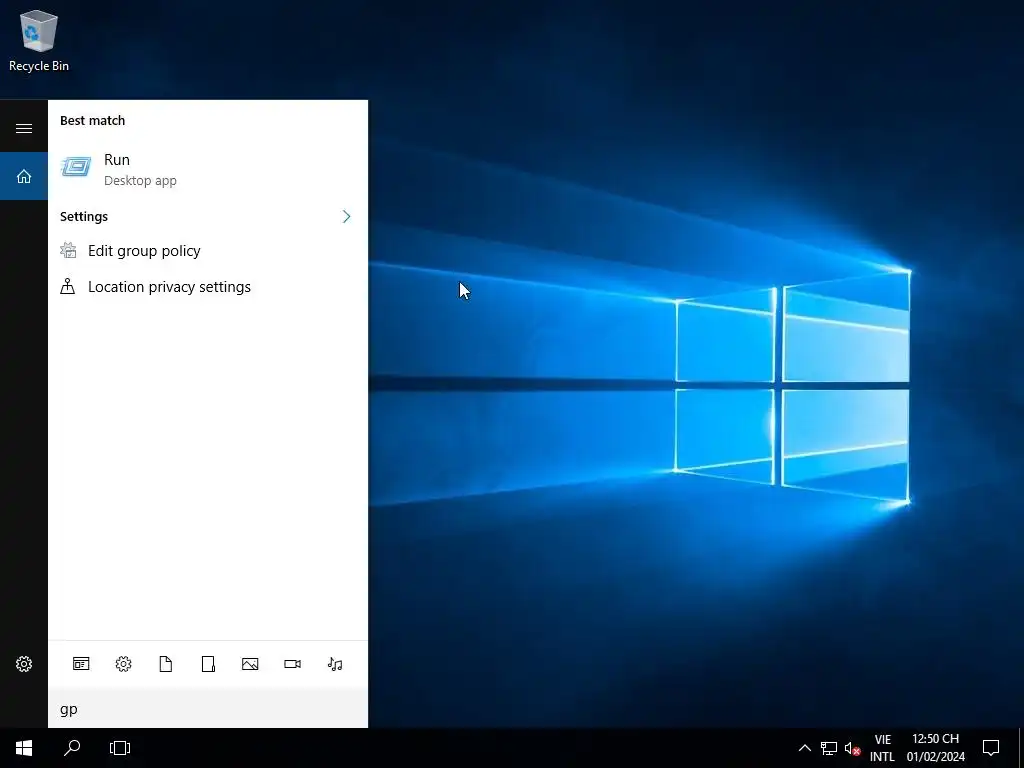Launch the Run desktop app result
The height and width of the screenshot is (768, 1024).
pos(208,169)
